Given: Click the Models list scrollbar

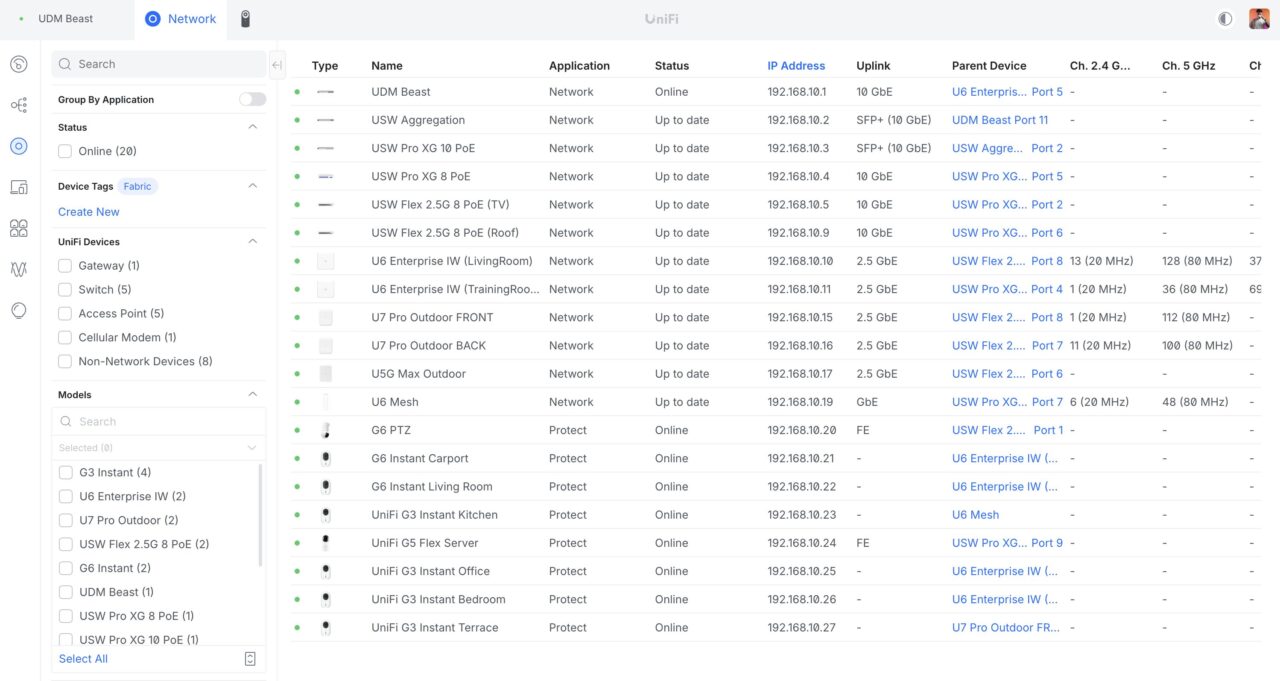Looking at the screenshot, I should click(261, 515).
